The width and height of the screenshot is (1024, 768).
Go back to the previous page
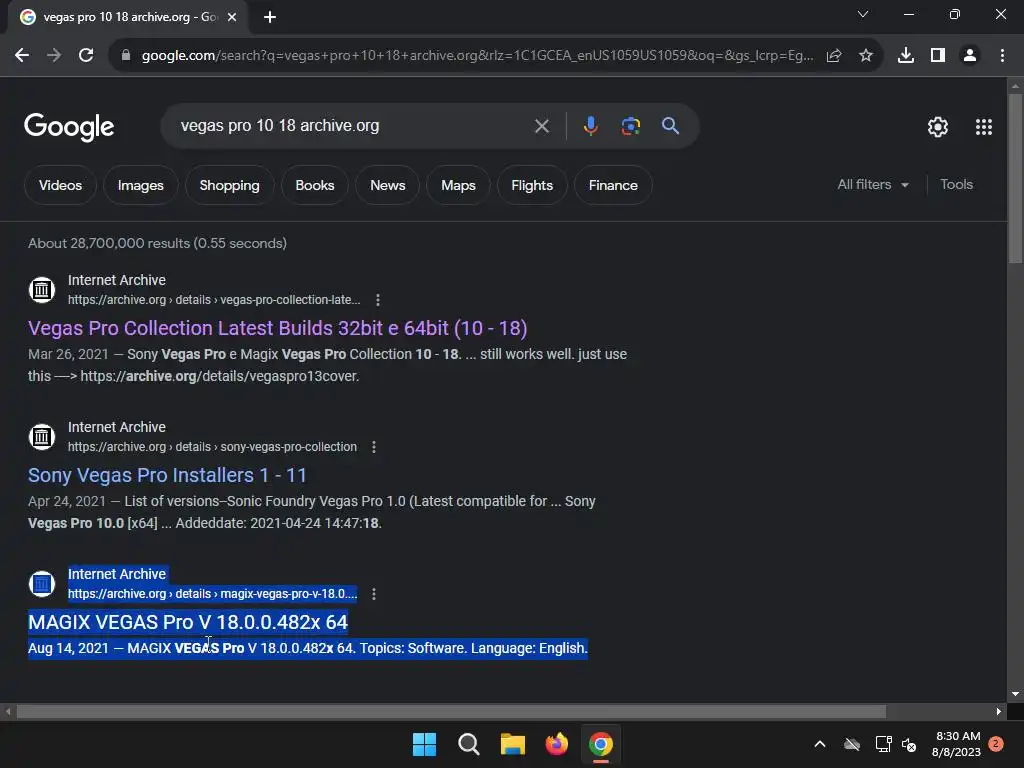[x=22, y=56]
